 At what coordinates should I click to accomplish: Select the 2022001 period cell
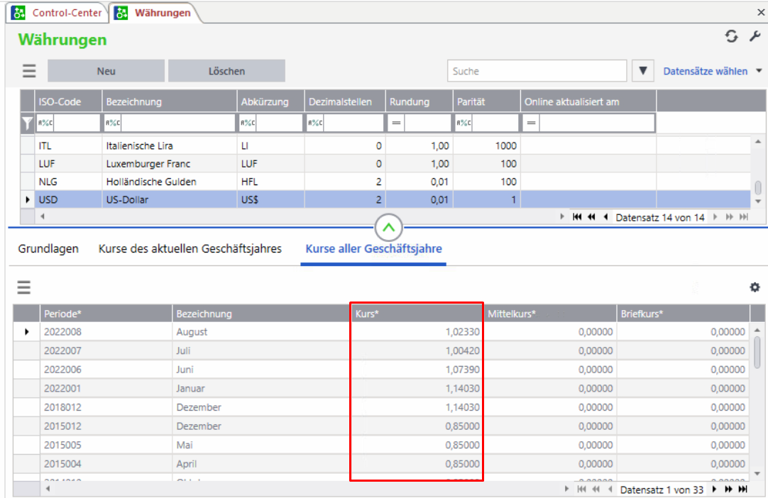[105, 388]
